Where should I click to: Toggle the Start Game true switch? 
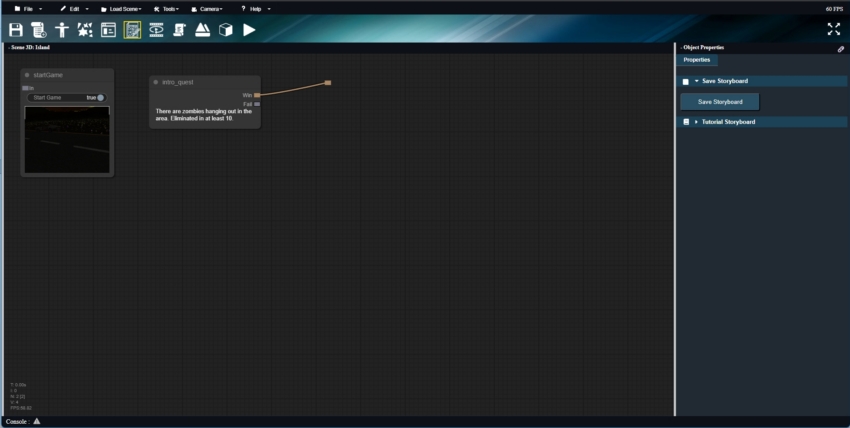100,98
